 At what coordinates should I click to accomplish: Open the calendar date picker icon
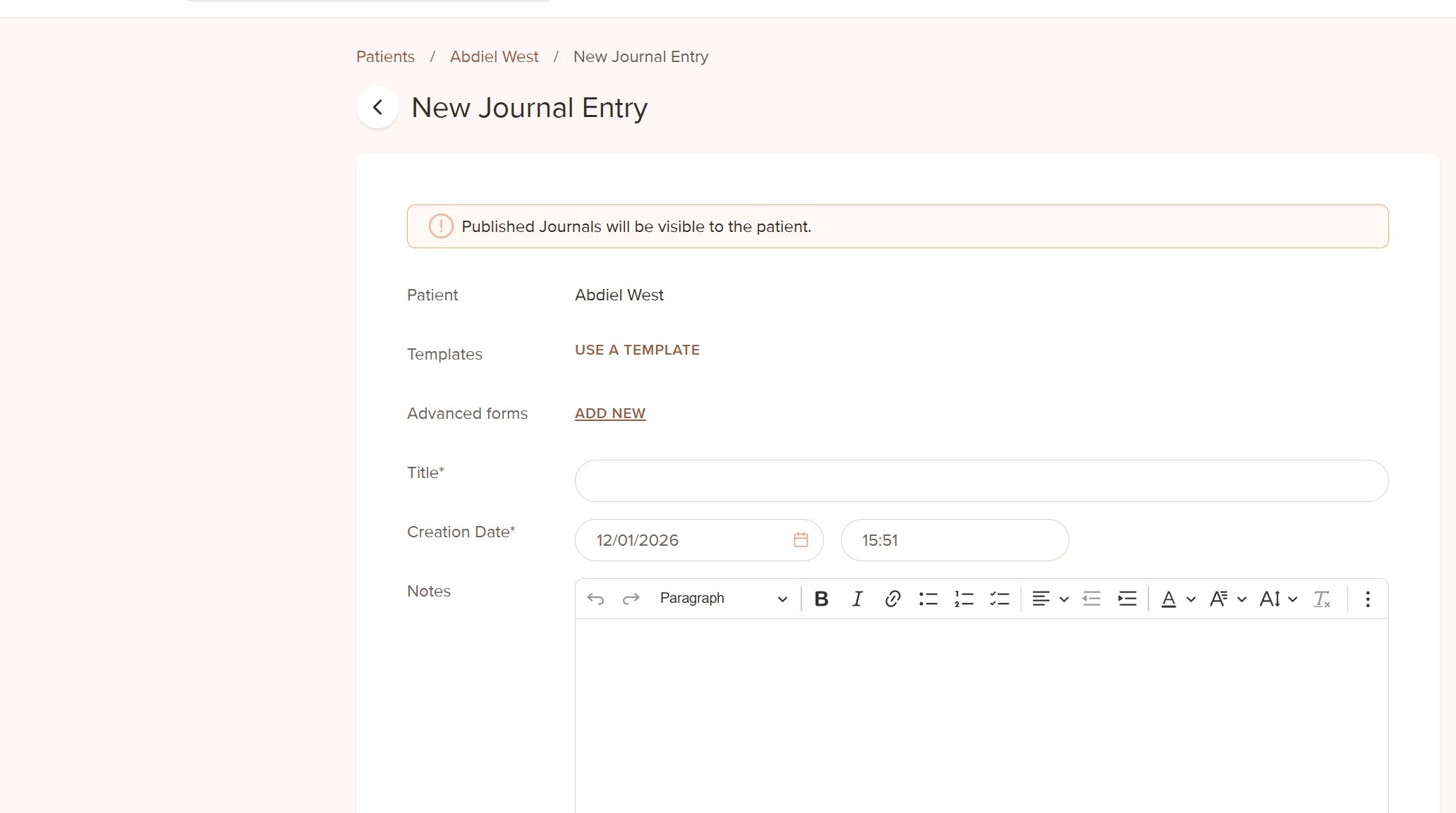801,540
